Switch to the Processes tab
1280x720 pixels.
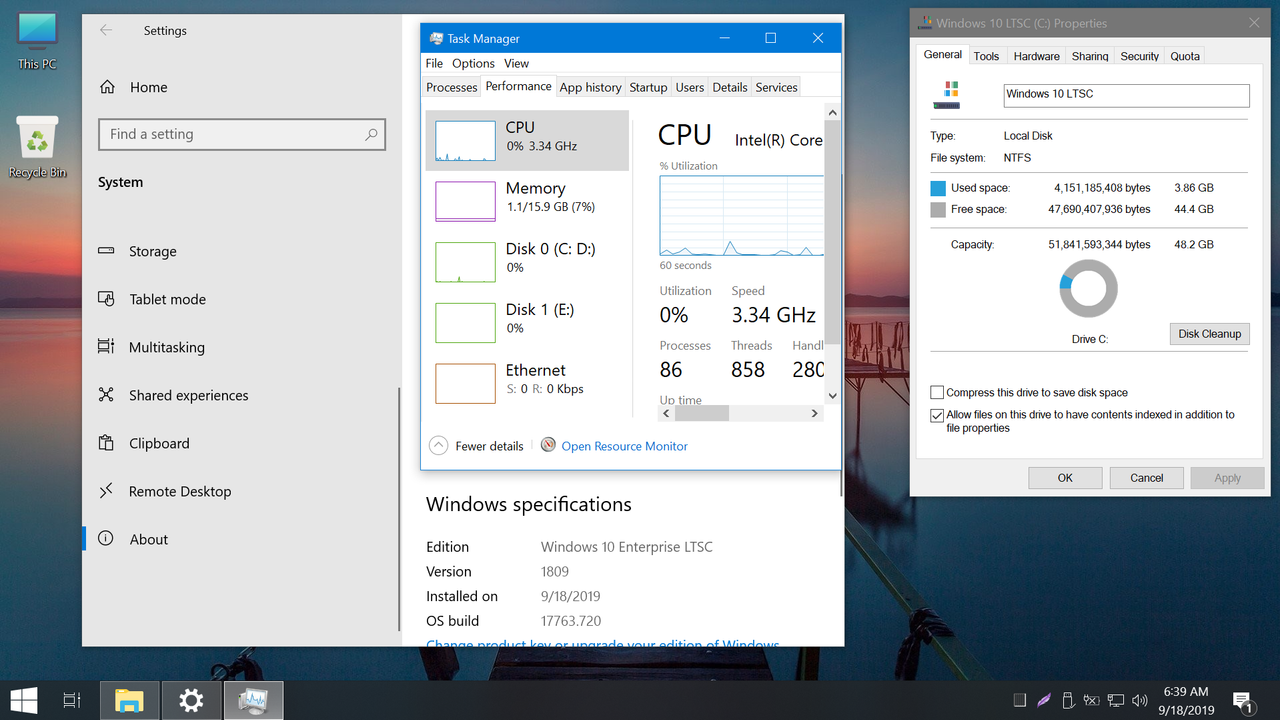point(452,87)
